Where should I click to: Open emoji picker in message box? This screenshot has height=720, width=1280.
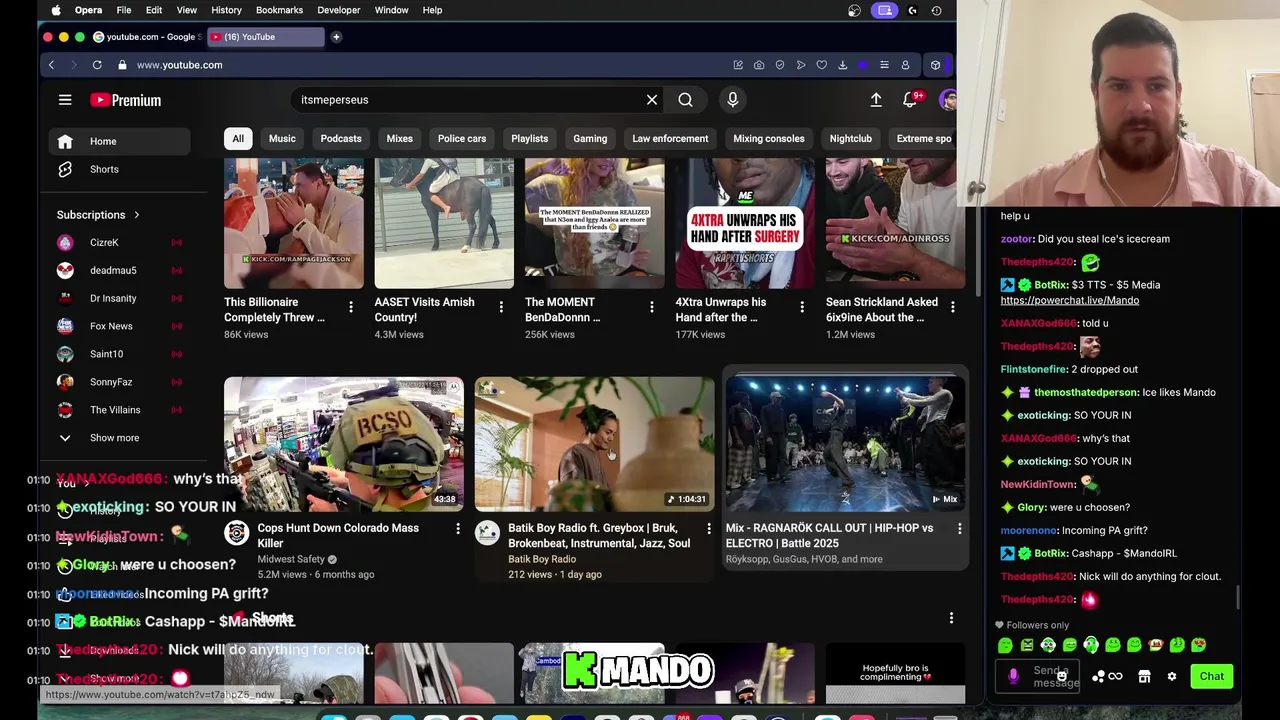coord(1061,677)
